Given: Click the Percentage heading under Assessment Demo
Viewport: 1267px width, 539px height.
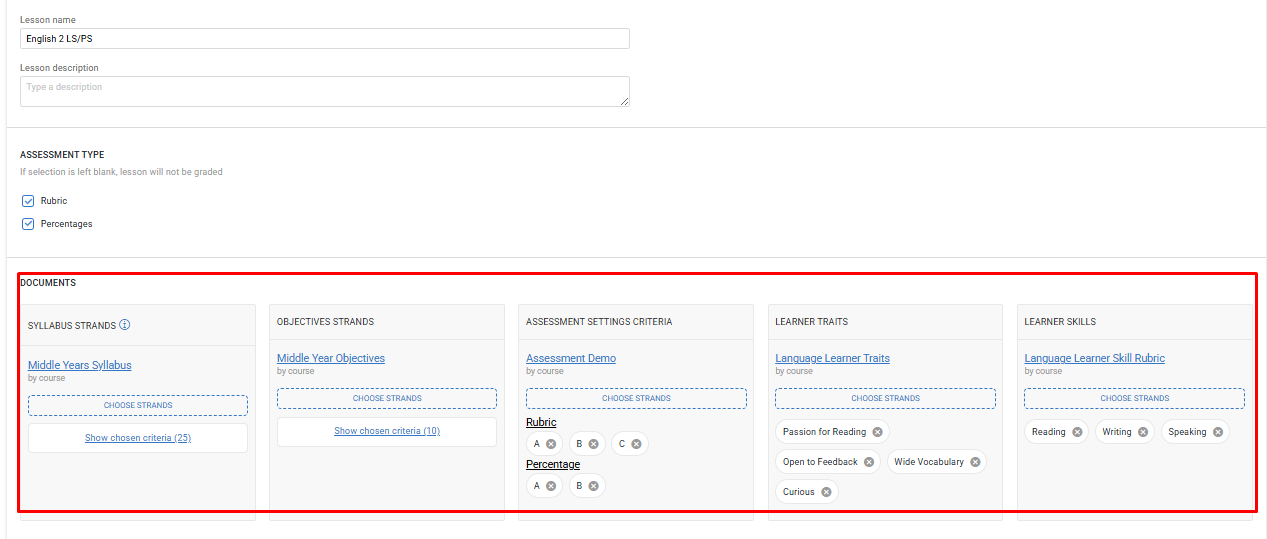Looking at the screenshot, I should [553, 464].
